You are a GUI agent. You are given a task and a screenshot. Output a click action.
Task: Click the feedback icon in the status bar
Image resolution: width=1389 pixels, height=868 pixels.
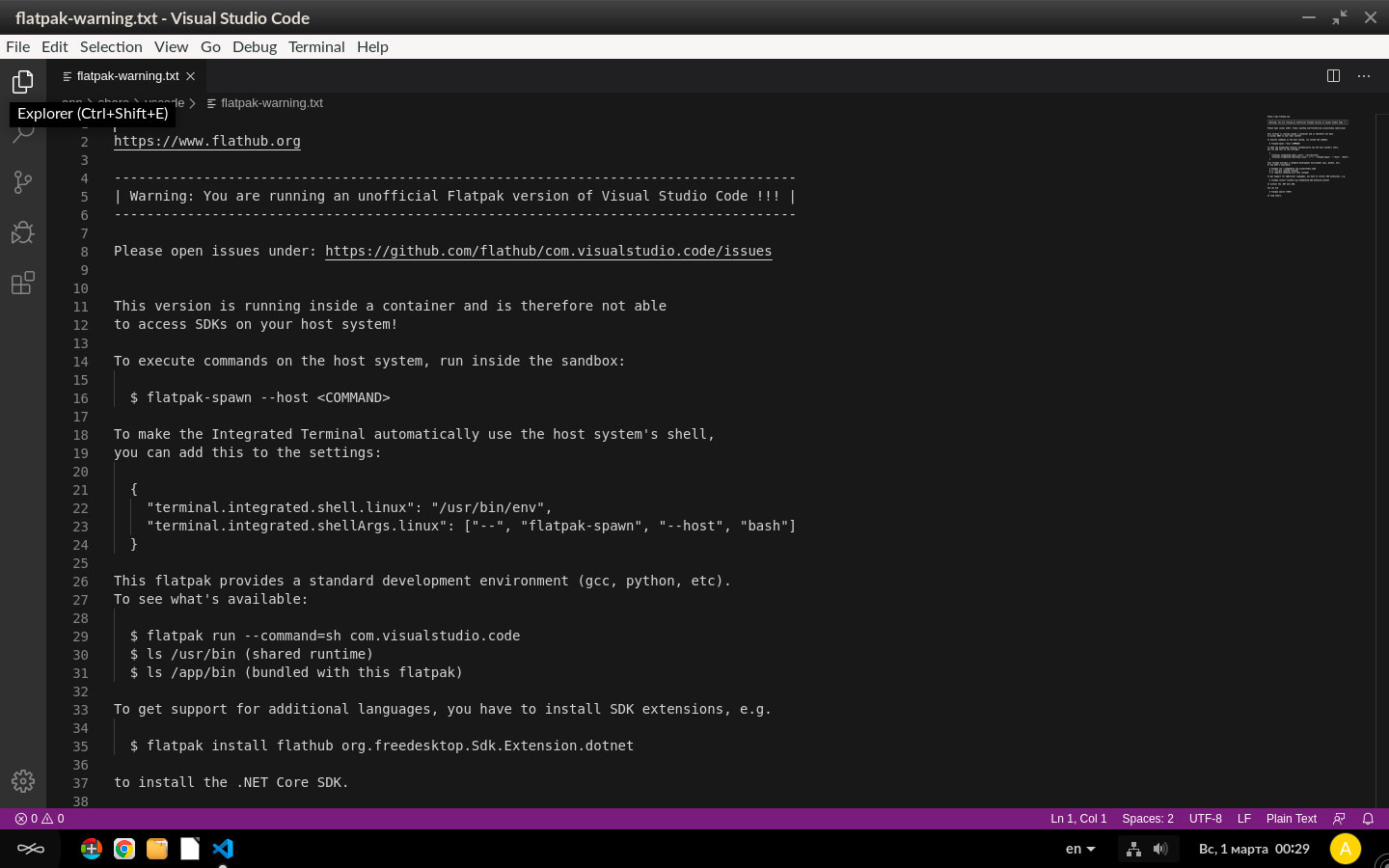(1339, 819)
